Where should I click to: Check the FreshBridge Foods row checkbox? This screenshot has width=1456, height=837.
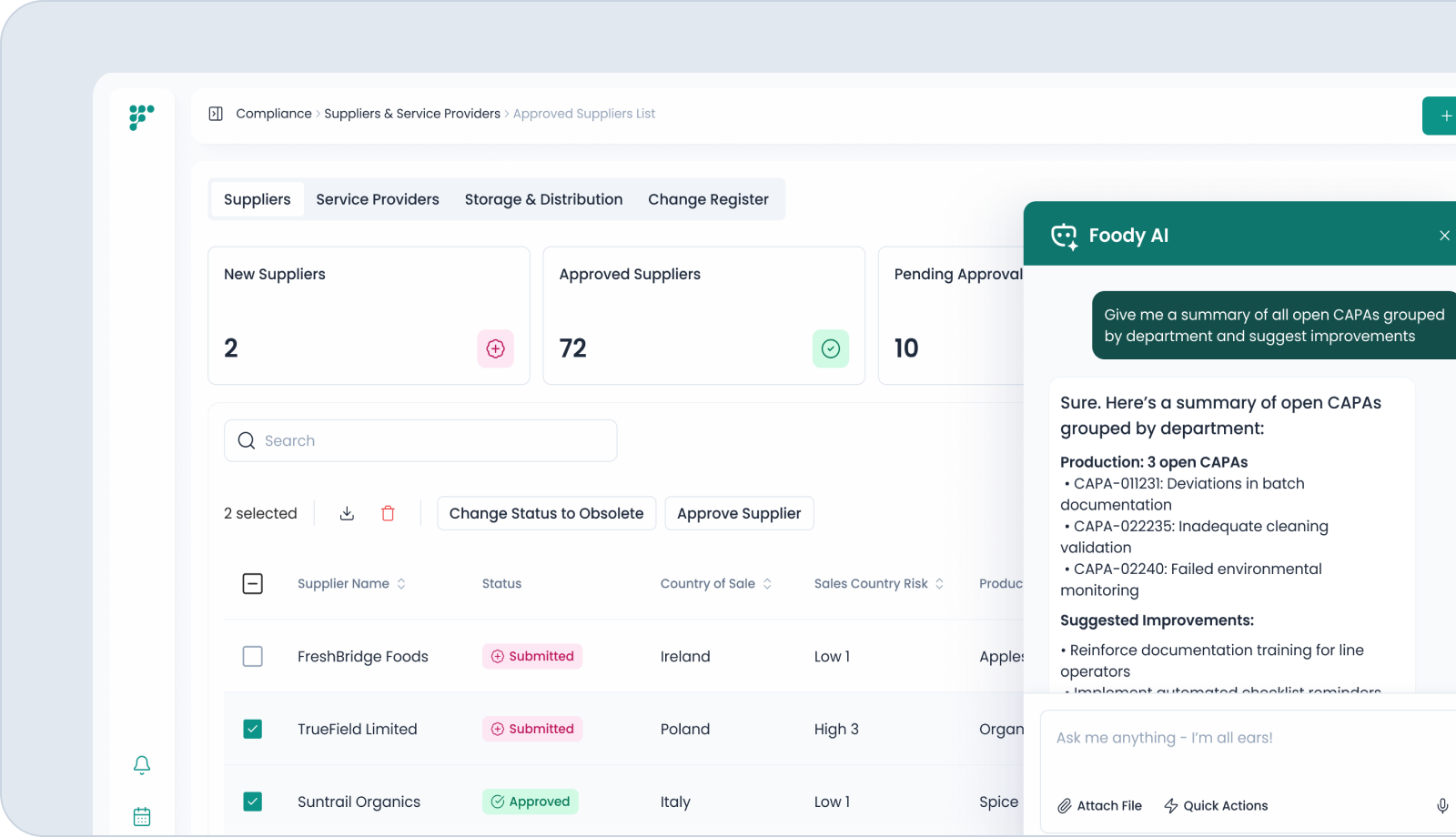point(253,656)
